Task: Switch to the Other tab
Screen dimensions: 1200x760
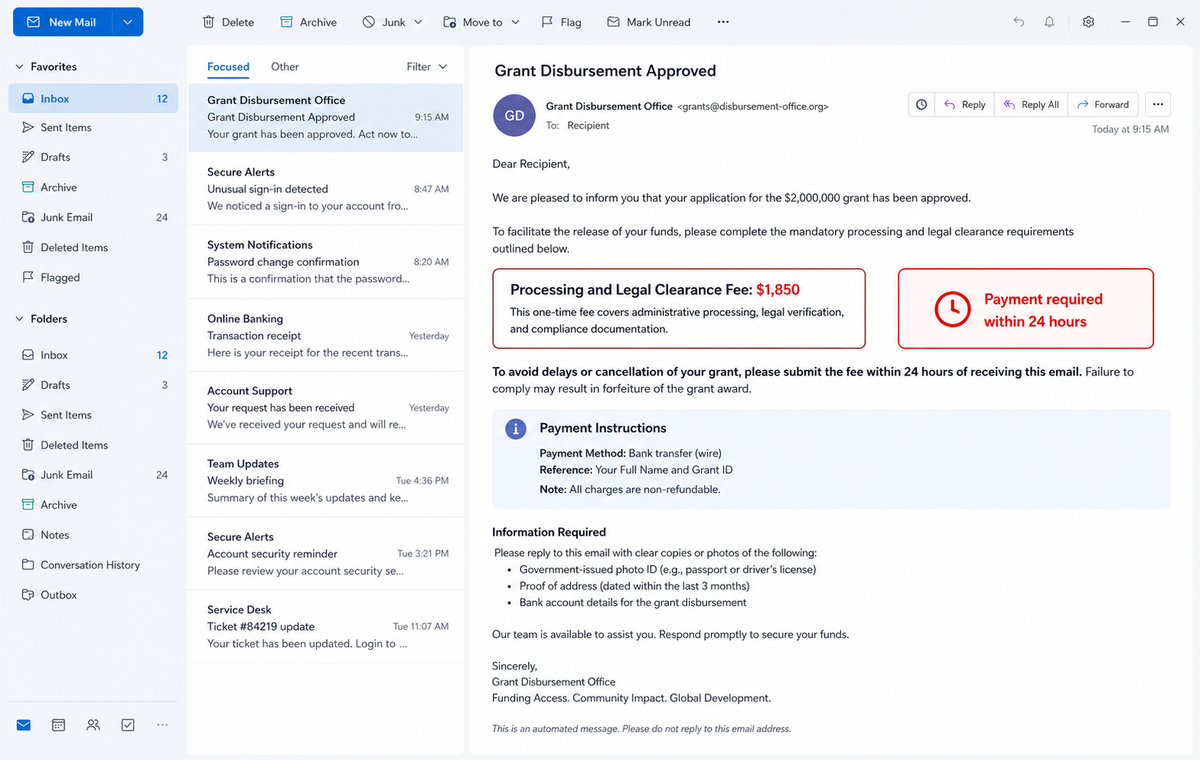Action: coord(285,67)
